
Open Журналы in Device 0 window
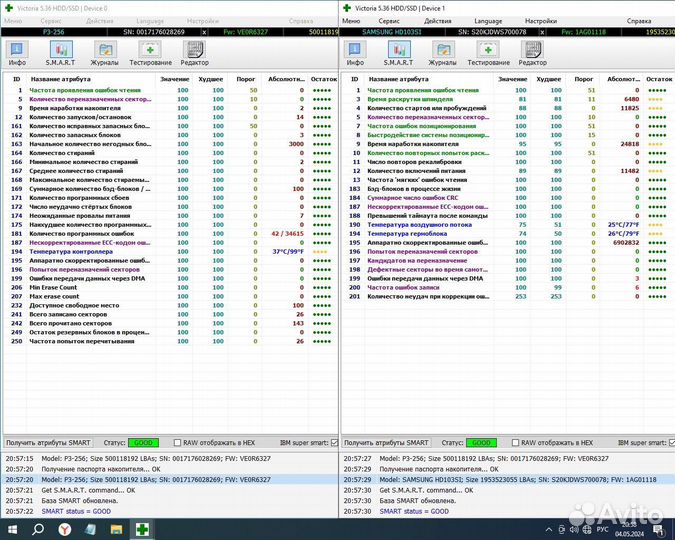coord(105,53)
